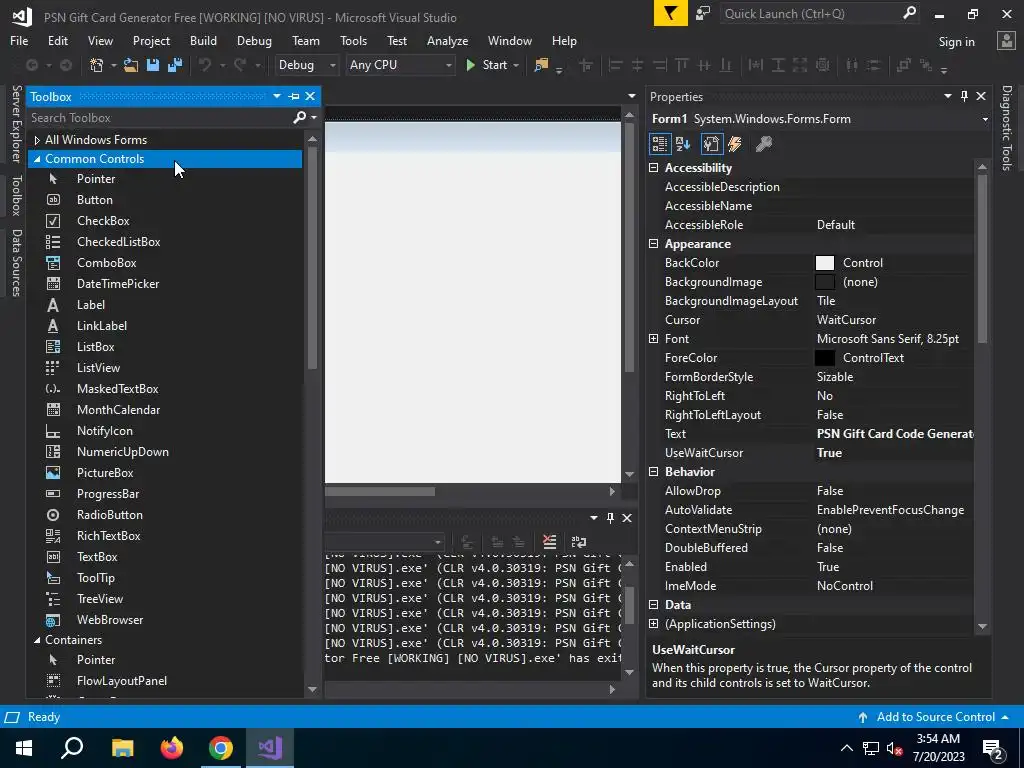This screenshot has width=1024, height=768.
Task: Click the Categorized view icon in Properties
Action: 660,144
